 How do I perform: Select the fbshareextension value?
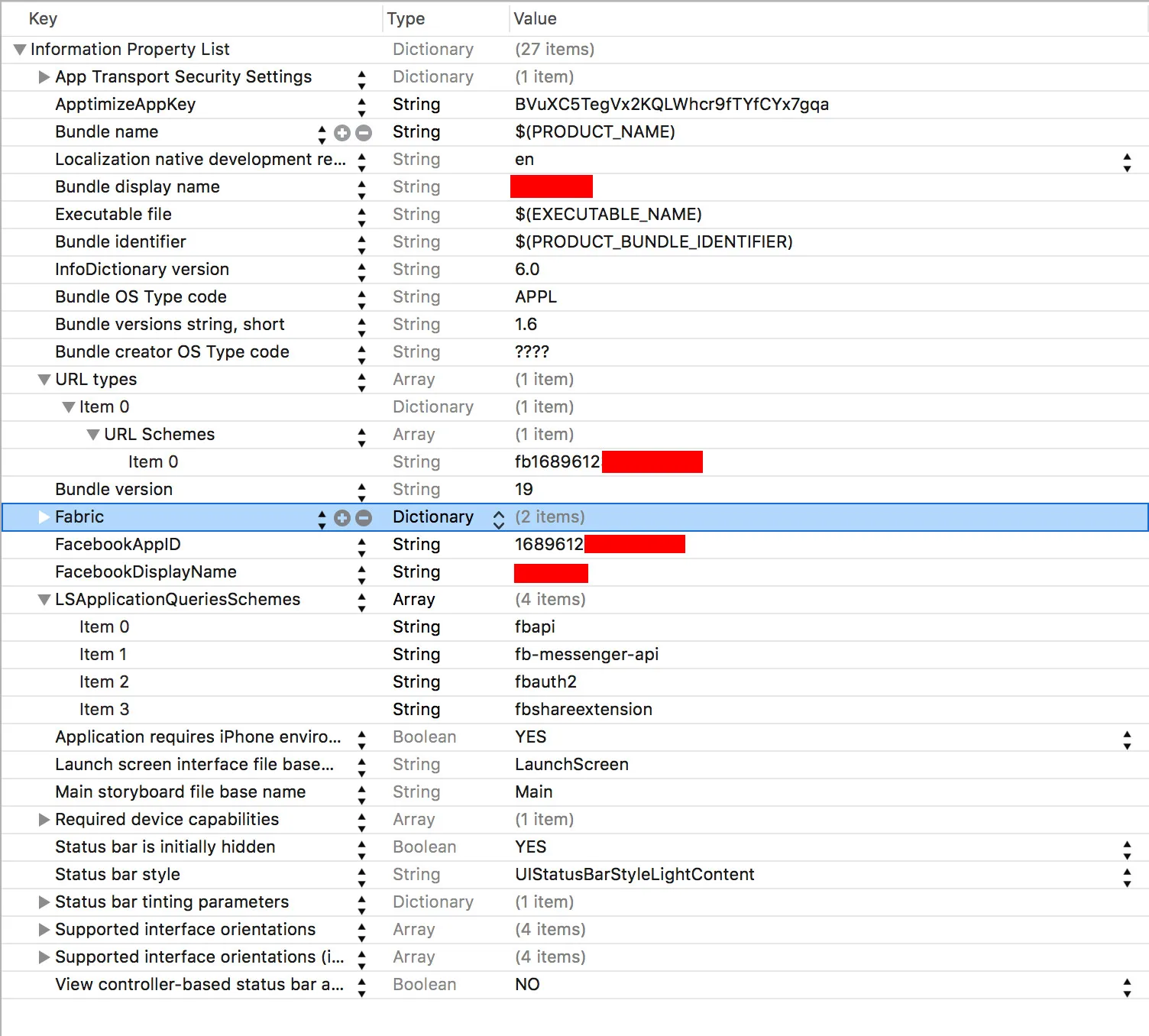pos(584,710)
